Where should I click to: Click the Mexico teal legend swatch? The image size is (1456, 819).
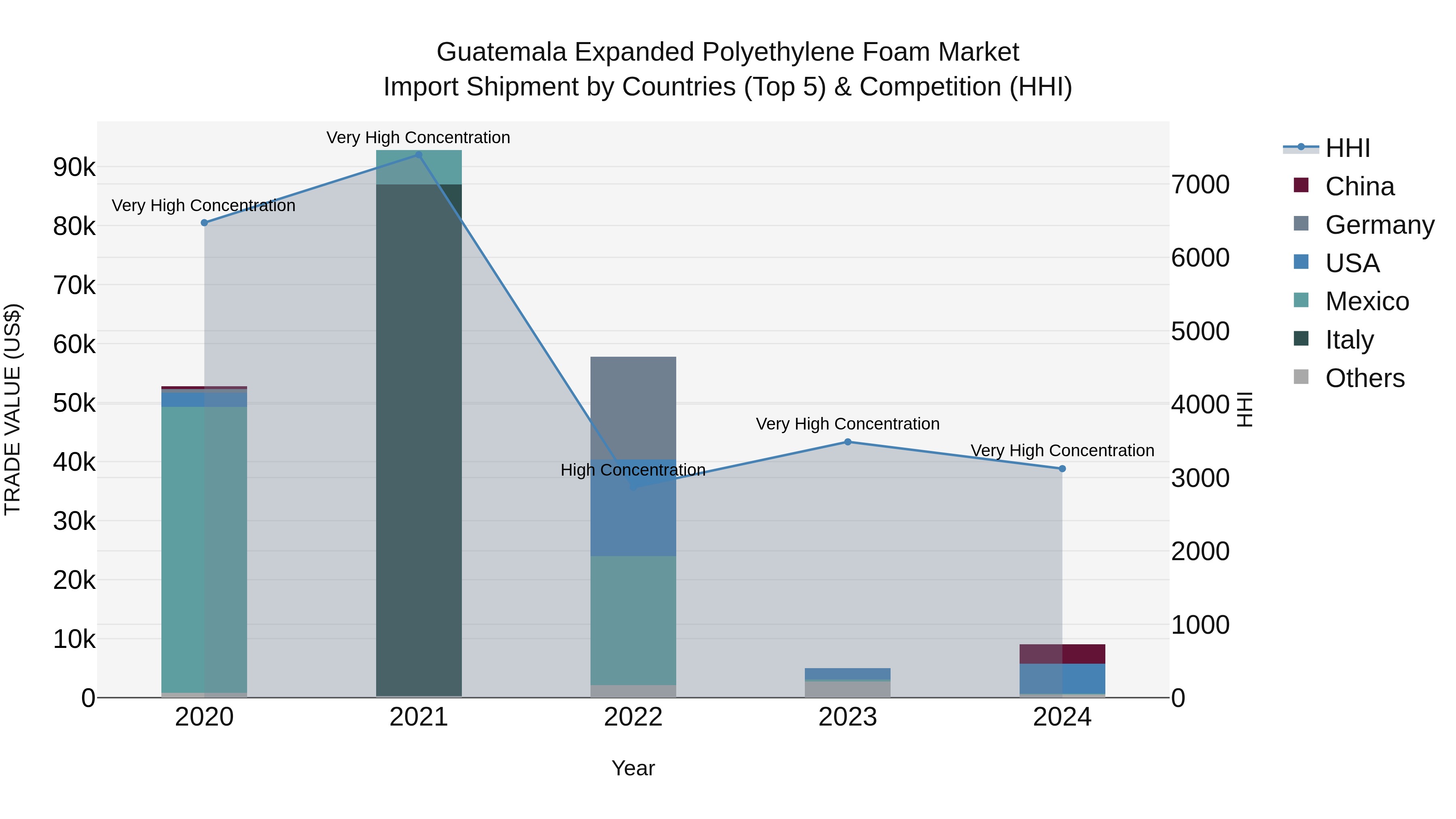[1301, 300]
